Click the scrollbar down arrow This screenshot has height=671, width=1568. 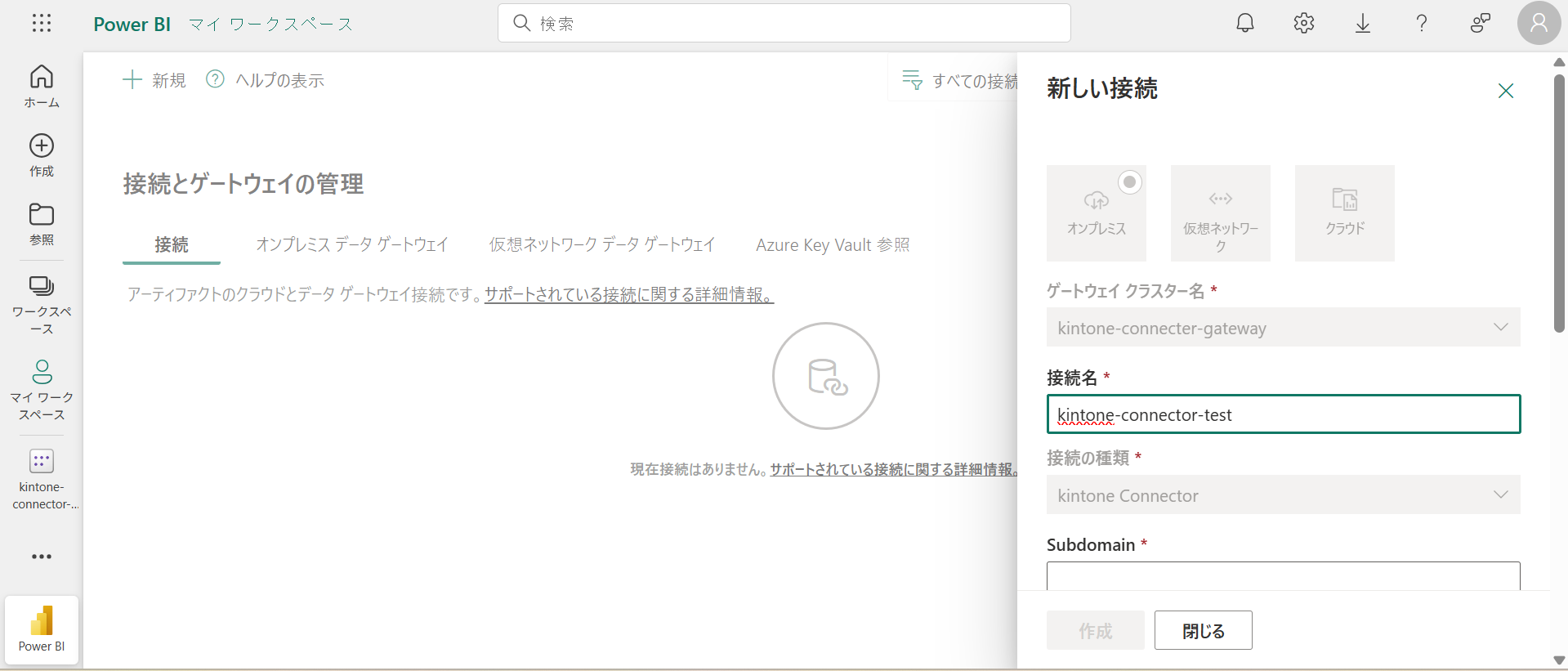pos(1559,660)
